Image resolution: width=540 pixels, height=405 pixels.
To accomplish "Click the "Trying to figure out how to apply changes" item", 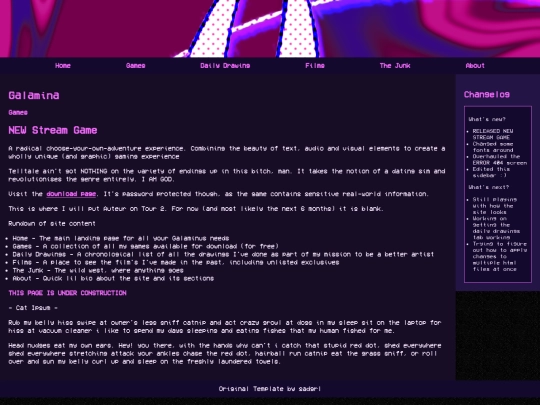I will pos(499,256).
